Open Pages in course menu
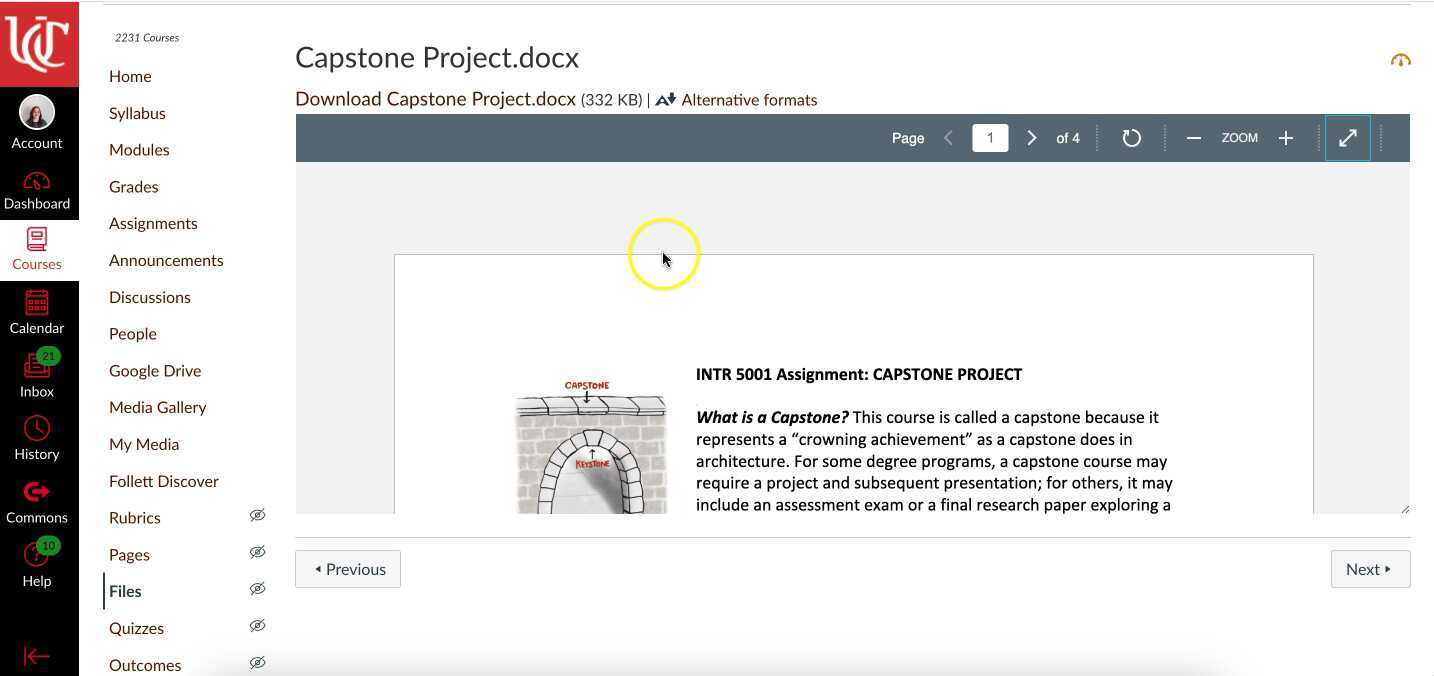The width and height of the screenshot is (1434, 676). [x=129, y=555]
